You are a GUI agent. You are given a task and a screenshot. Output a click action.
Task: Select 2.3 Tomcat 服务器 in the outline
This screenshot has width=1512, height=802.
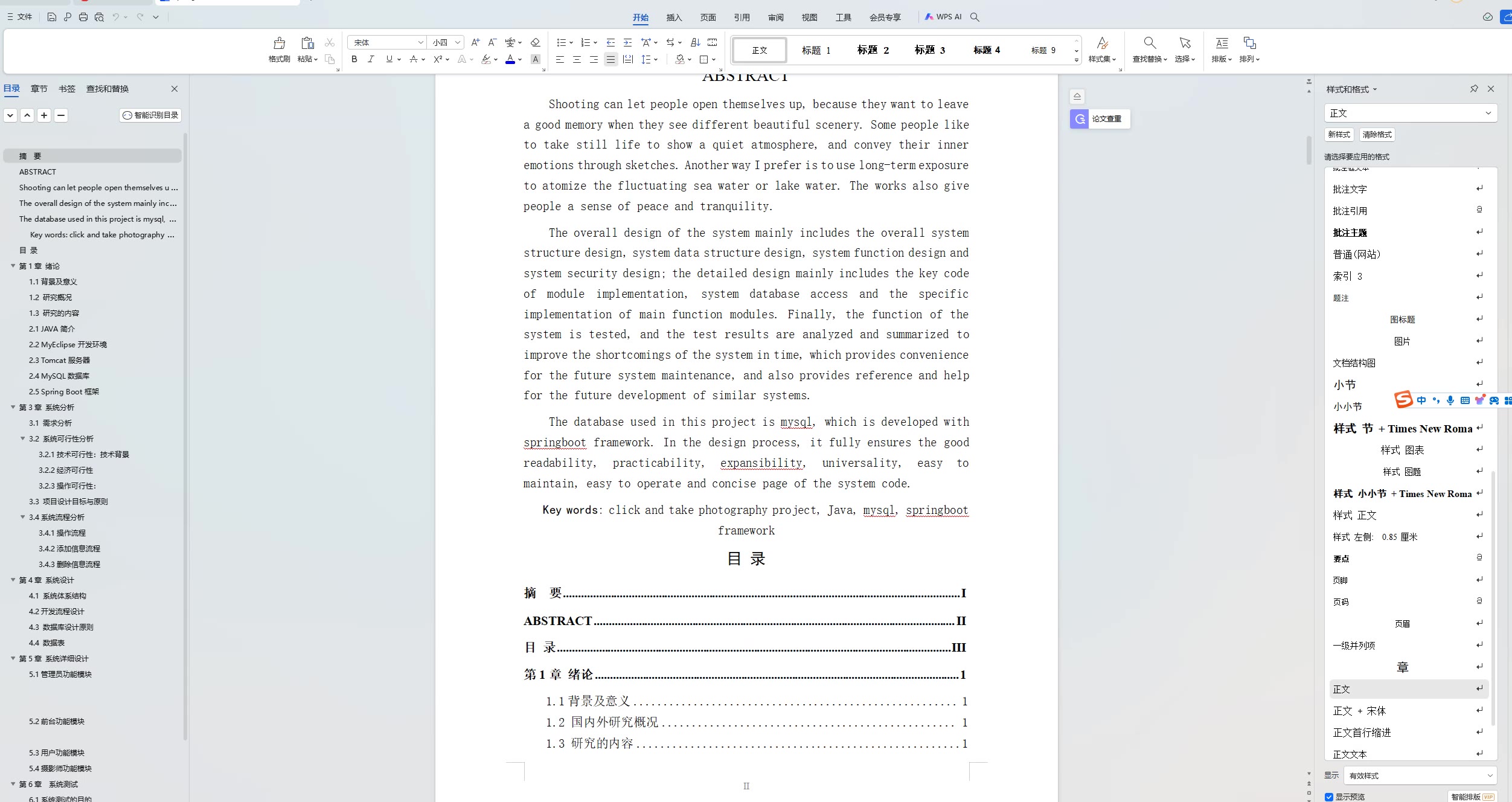click(x=59, y=360)
